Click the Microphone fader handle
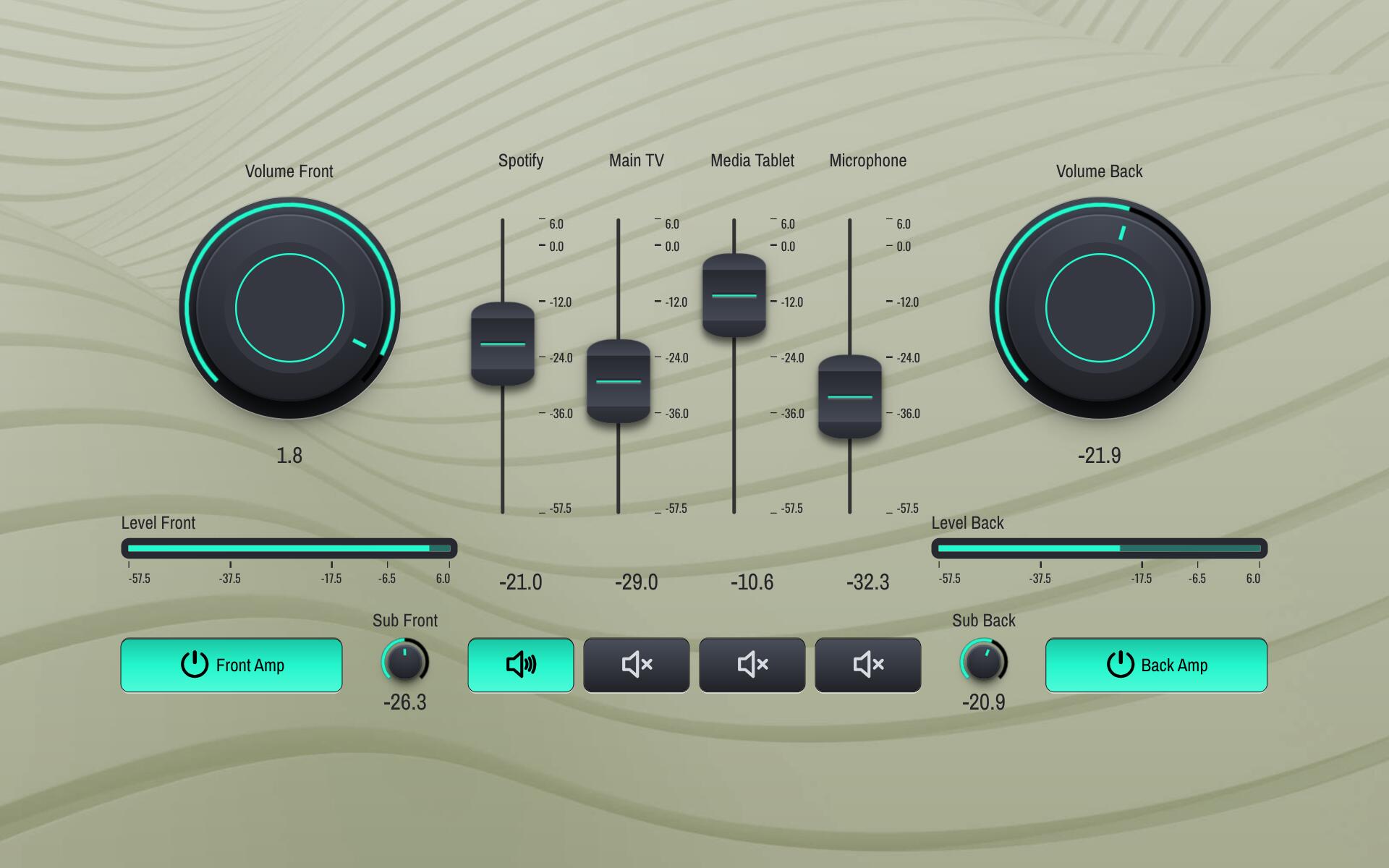The height and width of the screenshot is (868, 1389). coord(850,396)
